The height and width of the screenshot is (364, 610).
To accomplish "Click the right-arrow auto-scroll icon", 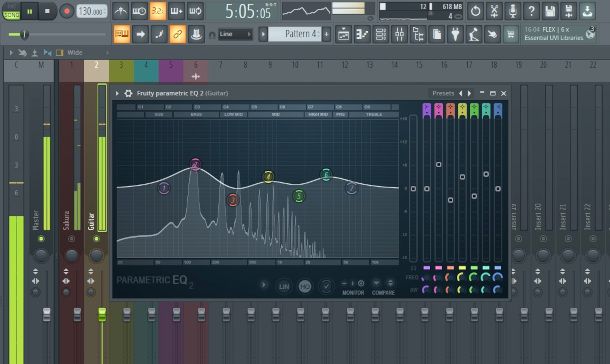I will pyautogui.click(x=140, y=34).
